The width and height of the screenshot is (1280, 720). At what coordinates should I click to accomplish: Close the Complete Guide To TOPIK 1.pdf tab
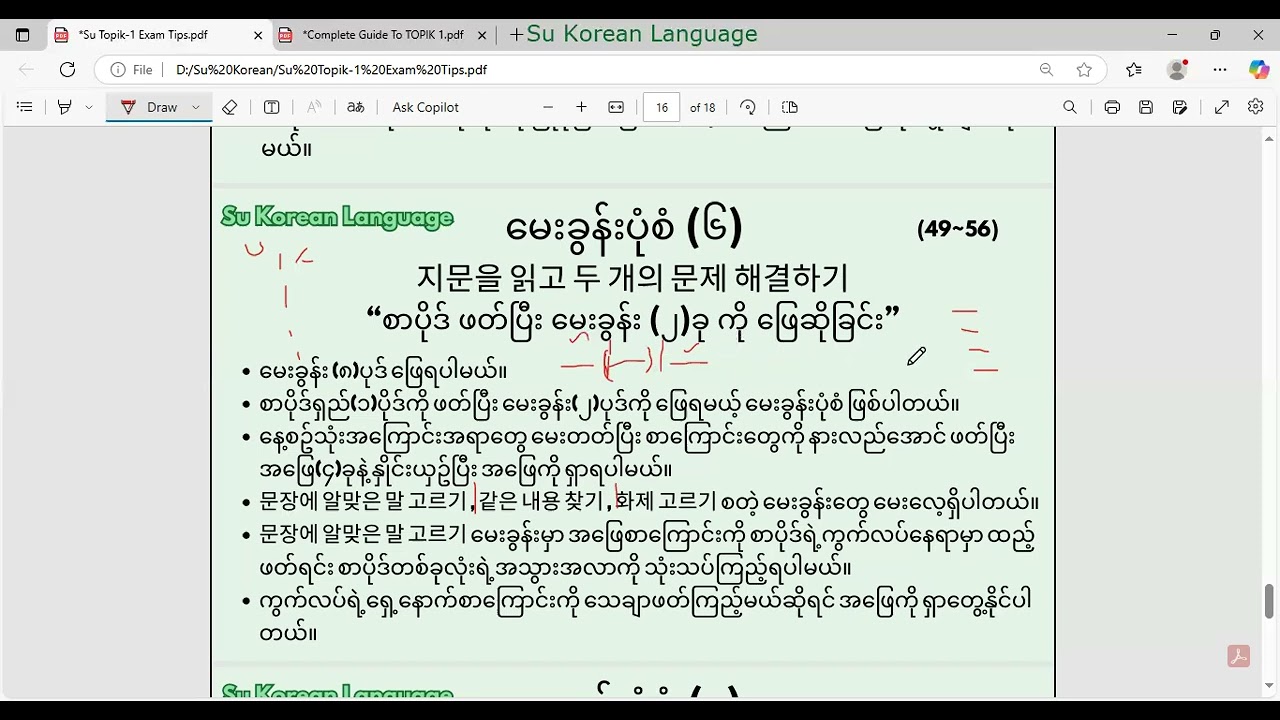(482, 35)
